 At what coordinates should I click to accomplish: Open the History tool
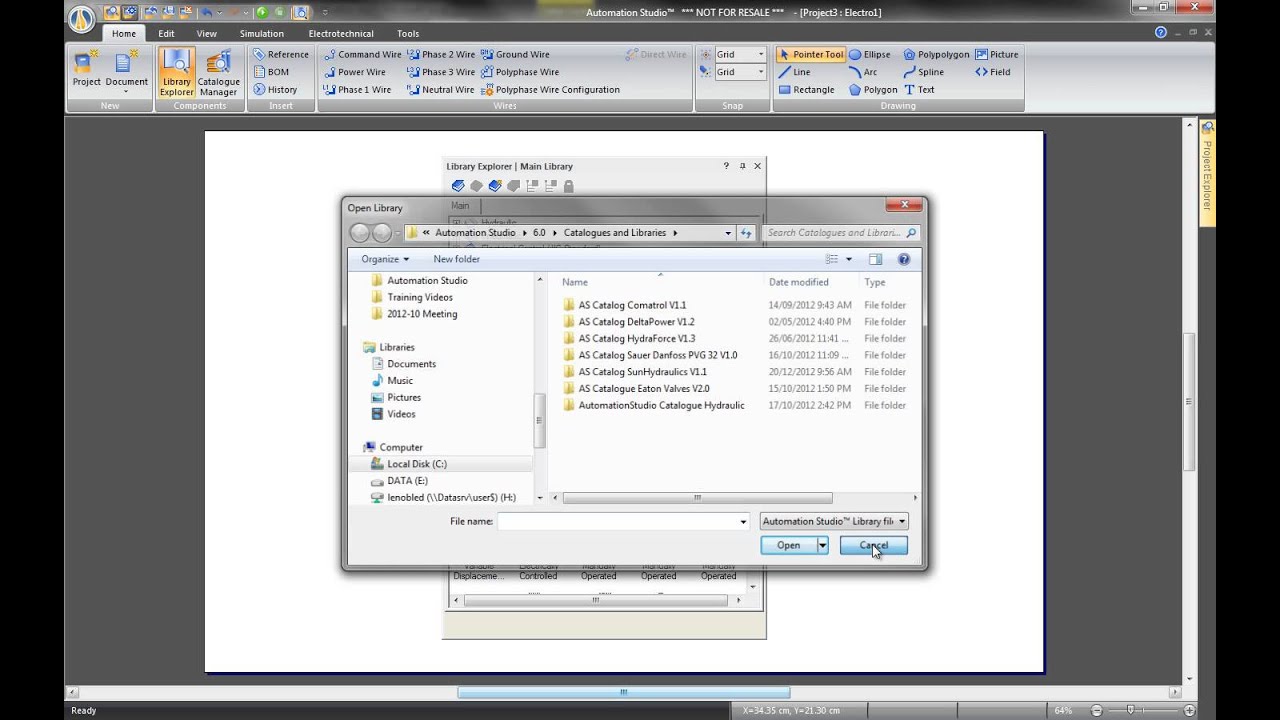[275, 89]
